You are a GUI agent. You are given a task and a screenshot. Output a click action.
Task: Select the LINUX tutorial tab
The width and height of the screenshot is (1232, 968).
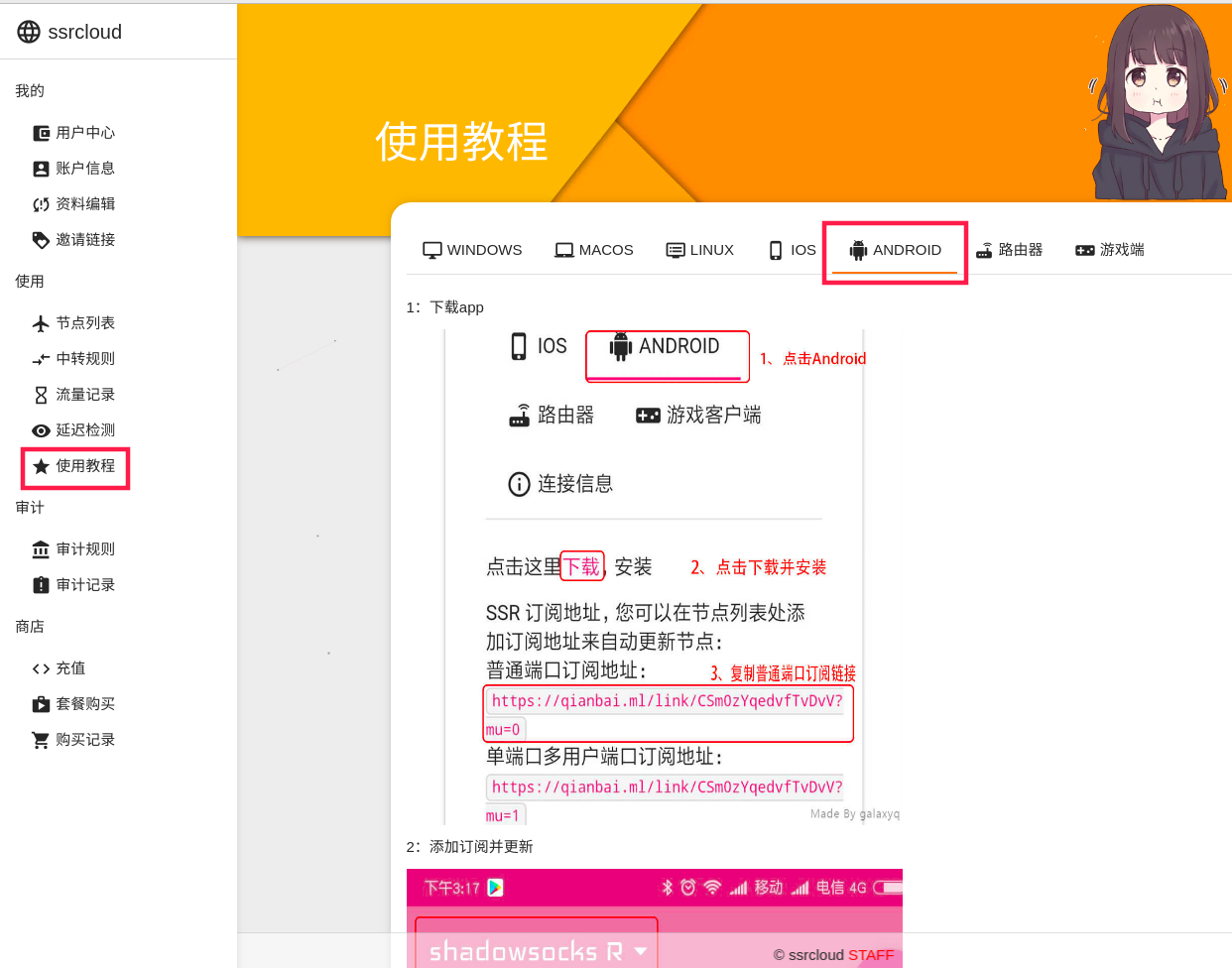point(699,250)
